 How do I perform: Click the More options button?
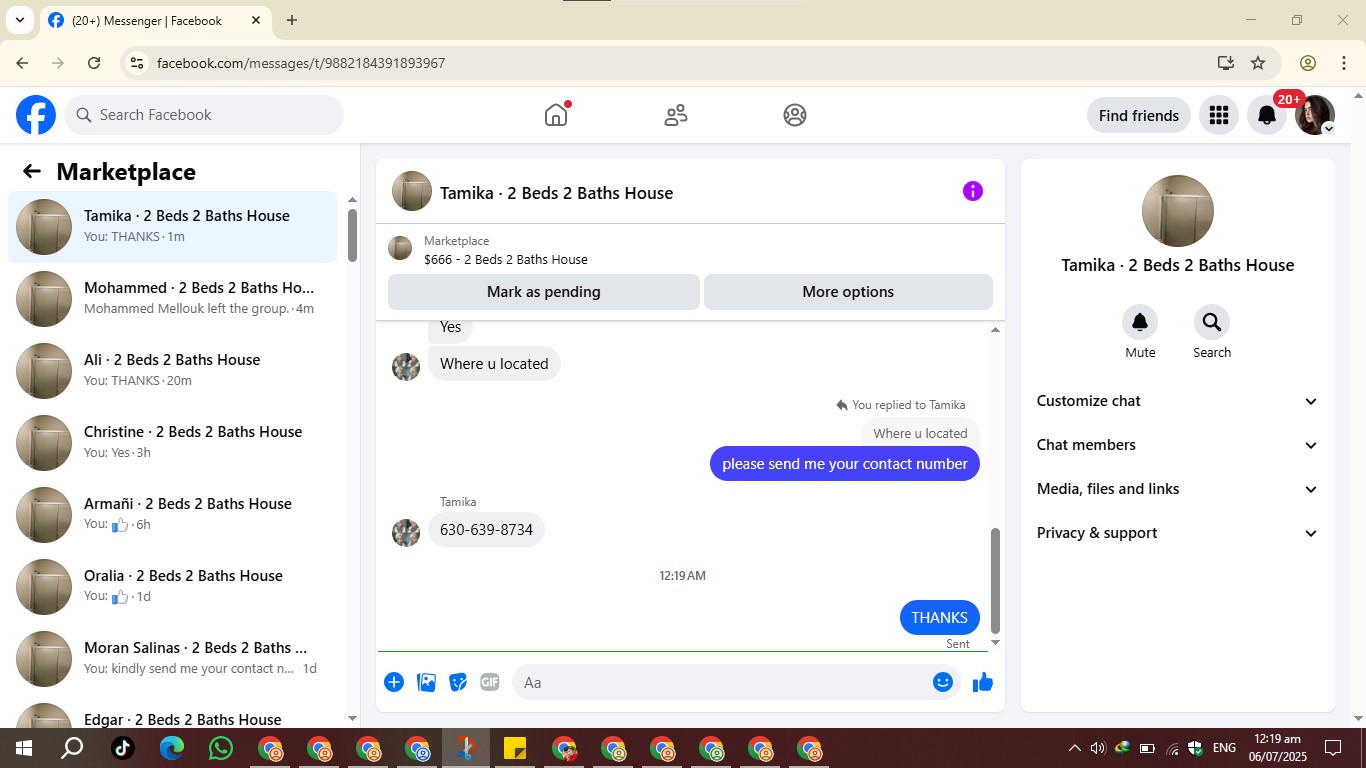848,292
